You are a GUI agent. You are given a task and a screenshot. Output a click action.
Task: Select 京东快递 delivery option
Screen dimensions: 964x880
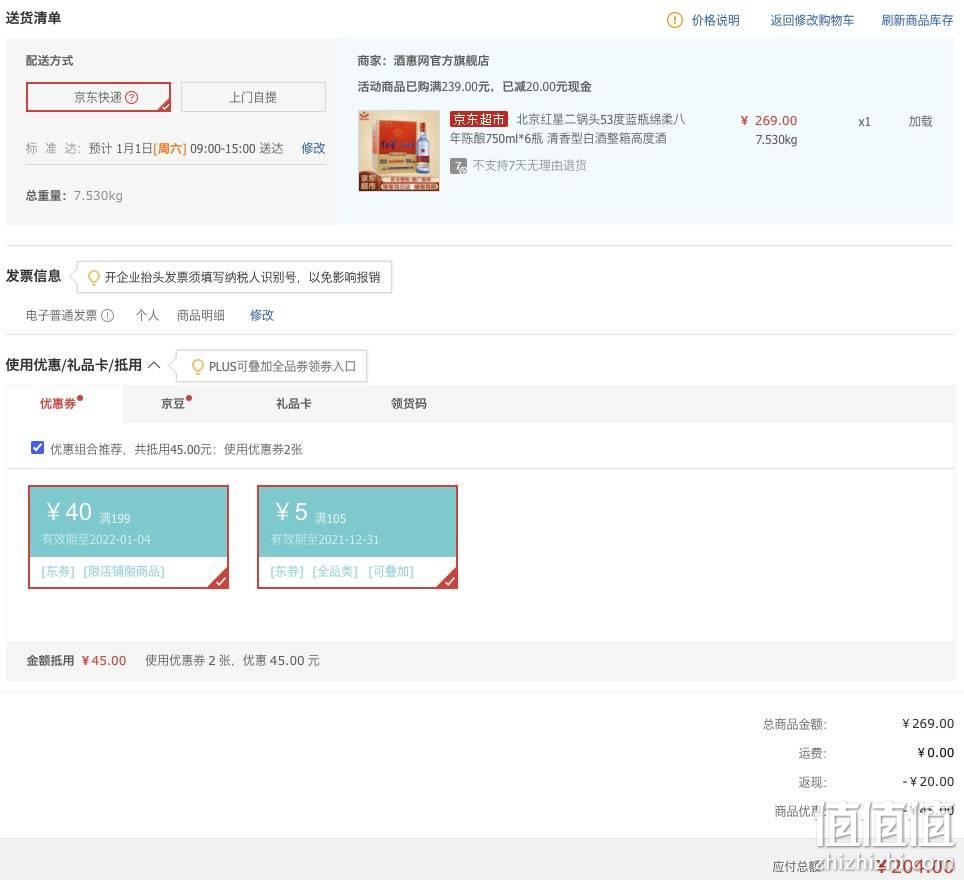[98, 97]
